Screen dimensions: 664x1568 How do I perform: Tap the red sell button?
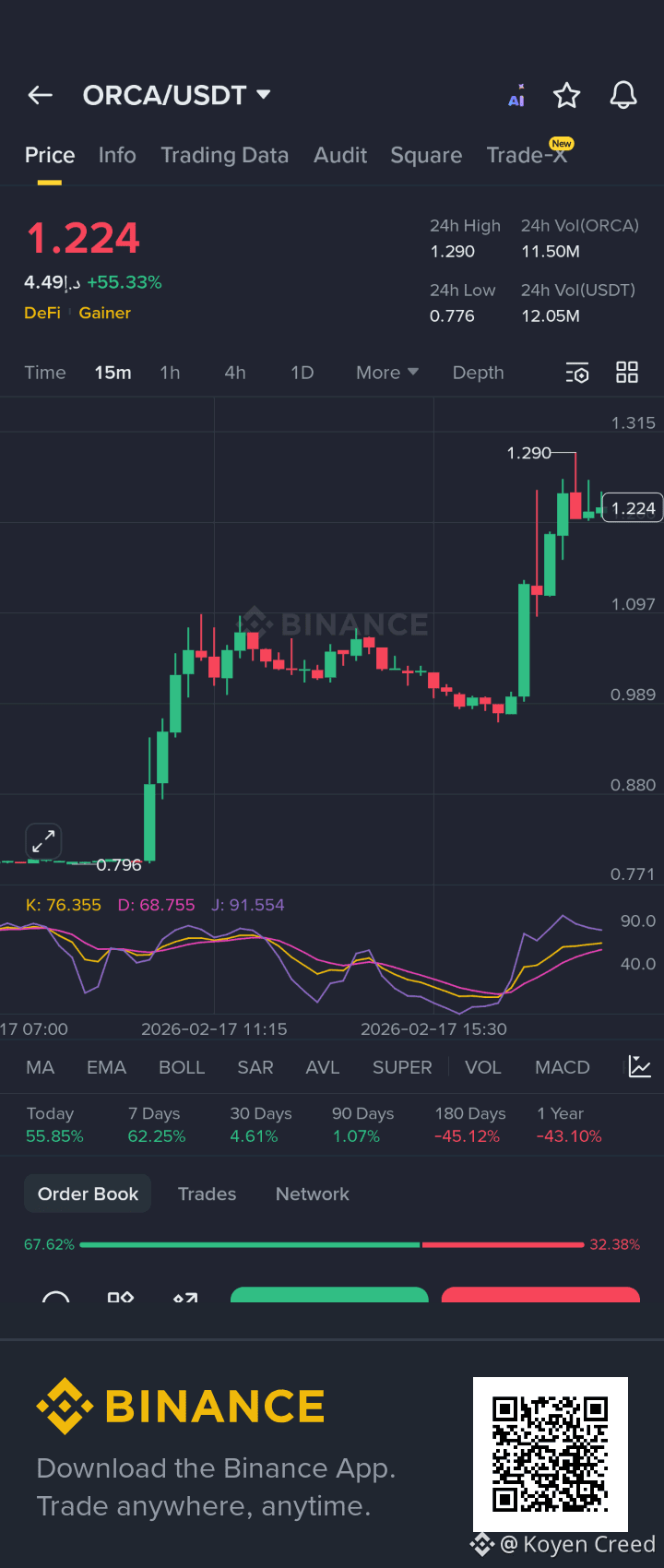point(540,1295)
